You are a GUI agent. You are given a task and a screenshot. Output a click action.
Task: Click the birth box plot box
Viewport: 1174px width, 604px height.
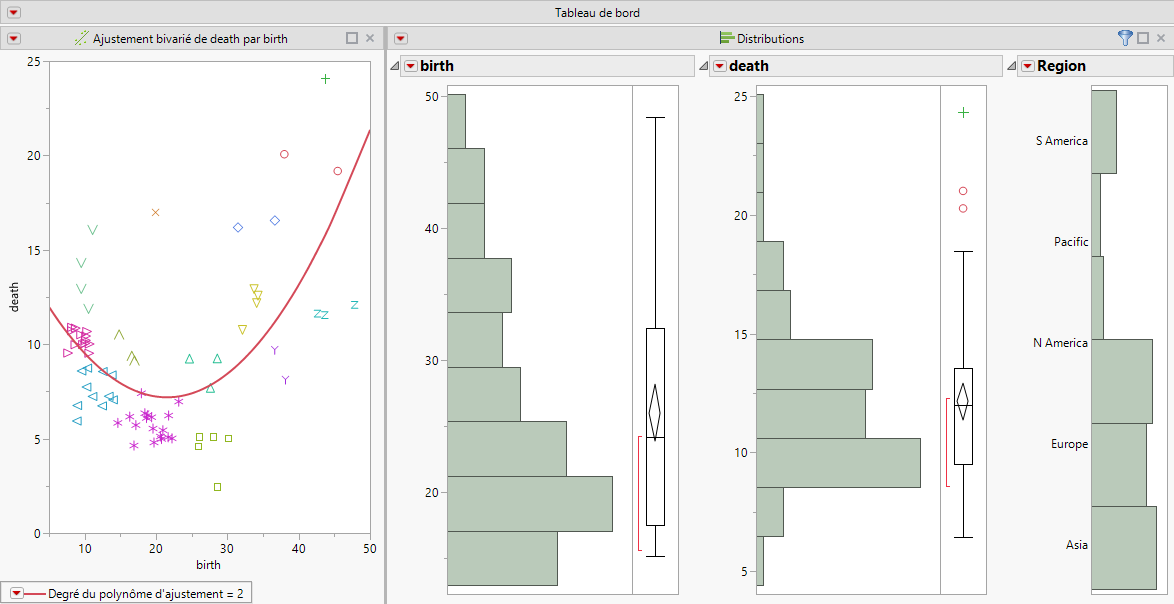click(x=655, y=427)
